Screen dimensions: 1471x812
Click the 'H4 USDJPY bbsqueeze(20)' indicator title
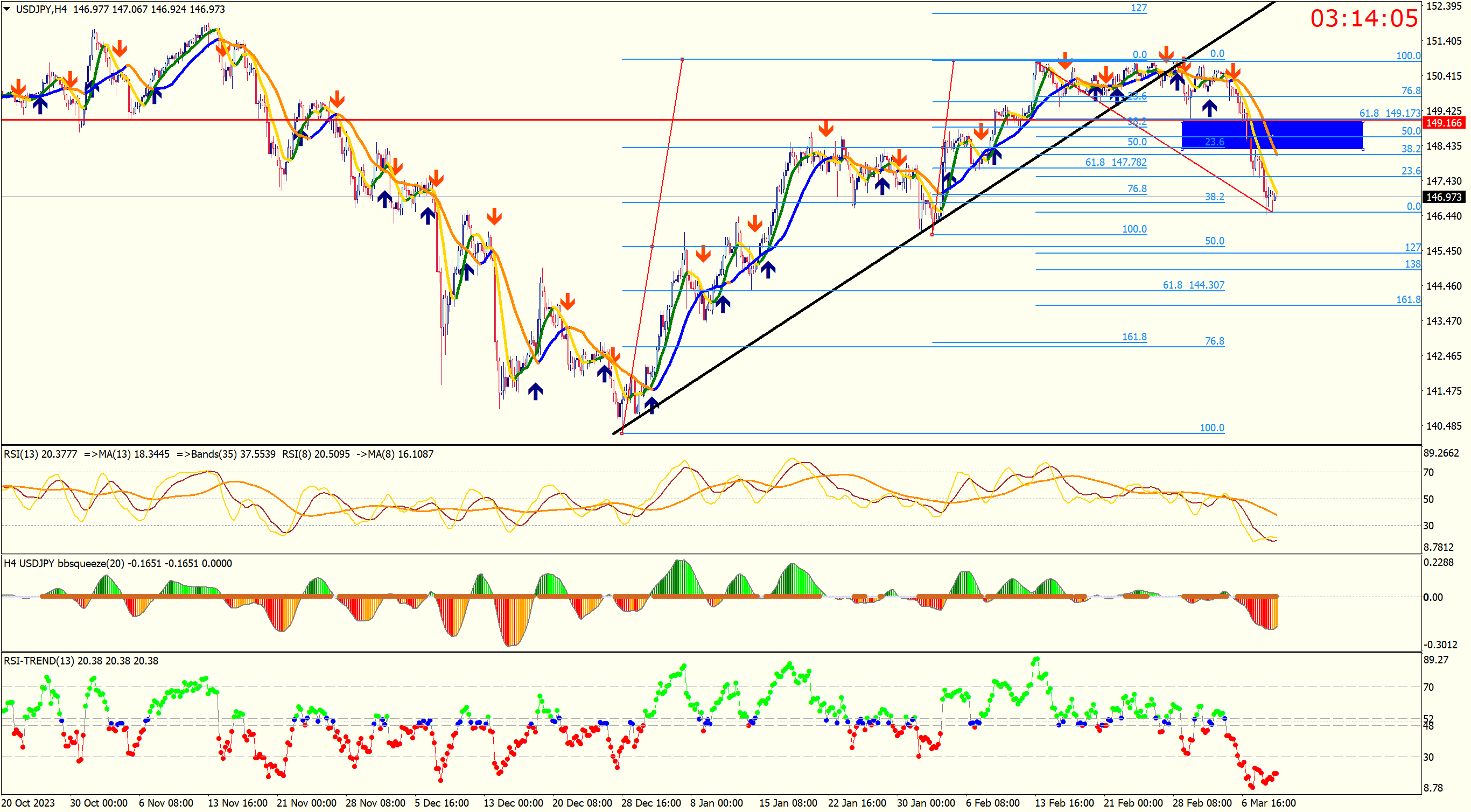[64, 564]
